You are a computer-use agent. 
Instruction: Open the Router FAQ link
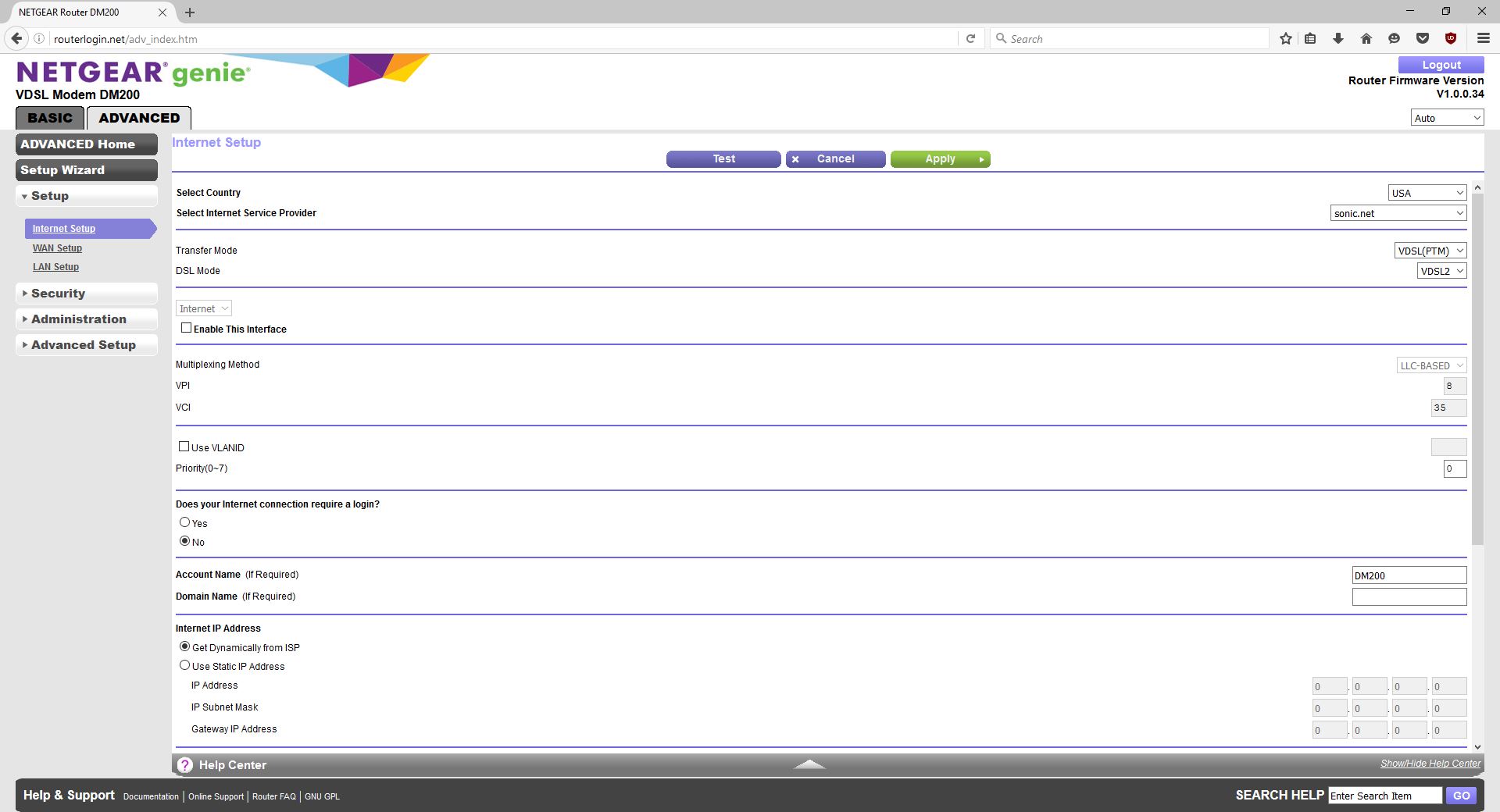[274, 796]
